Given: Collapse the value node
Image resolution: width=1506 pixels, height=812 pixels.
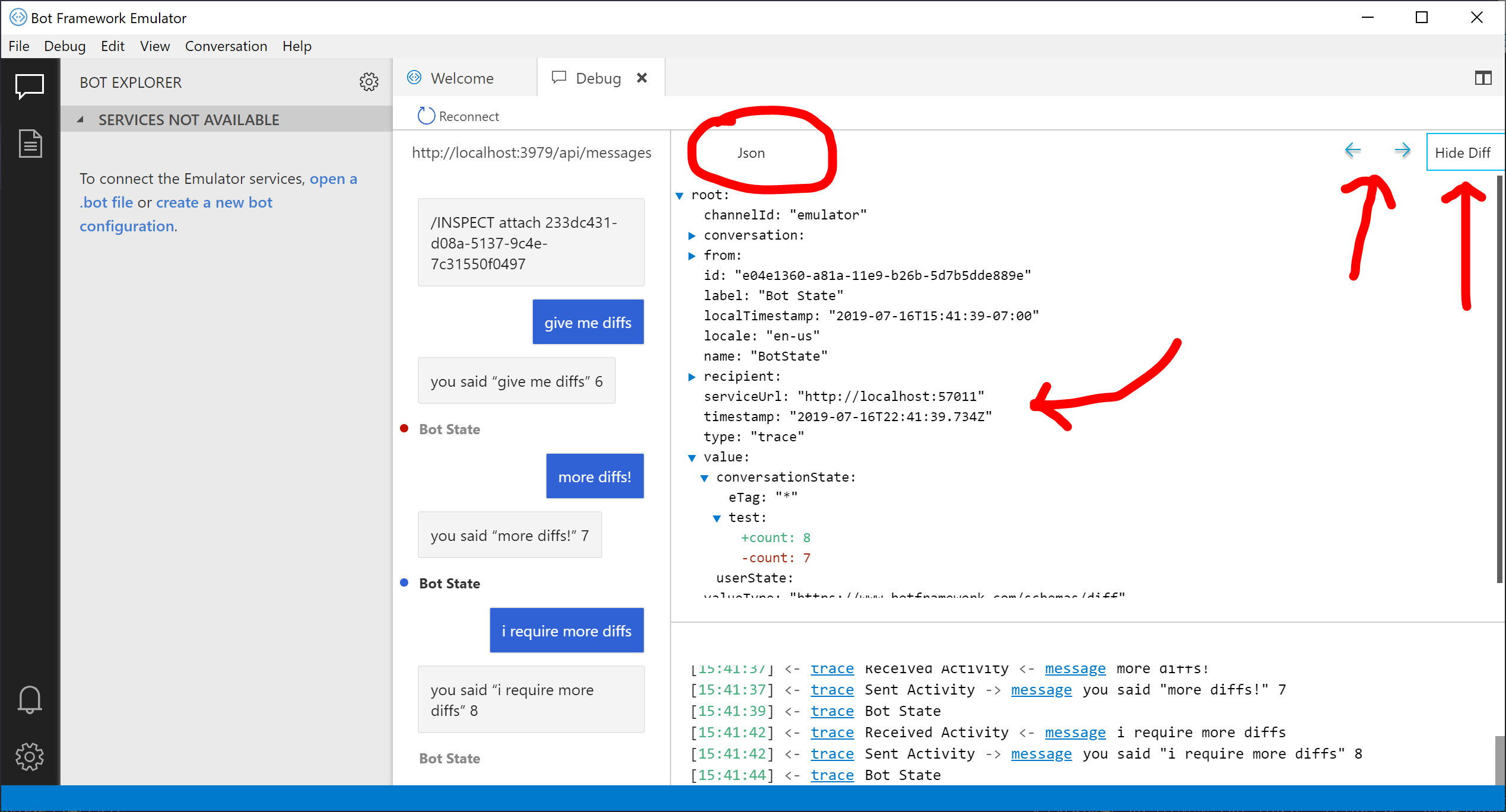Looking at the screenshot, I should (692, 457).
